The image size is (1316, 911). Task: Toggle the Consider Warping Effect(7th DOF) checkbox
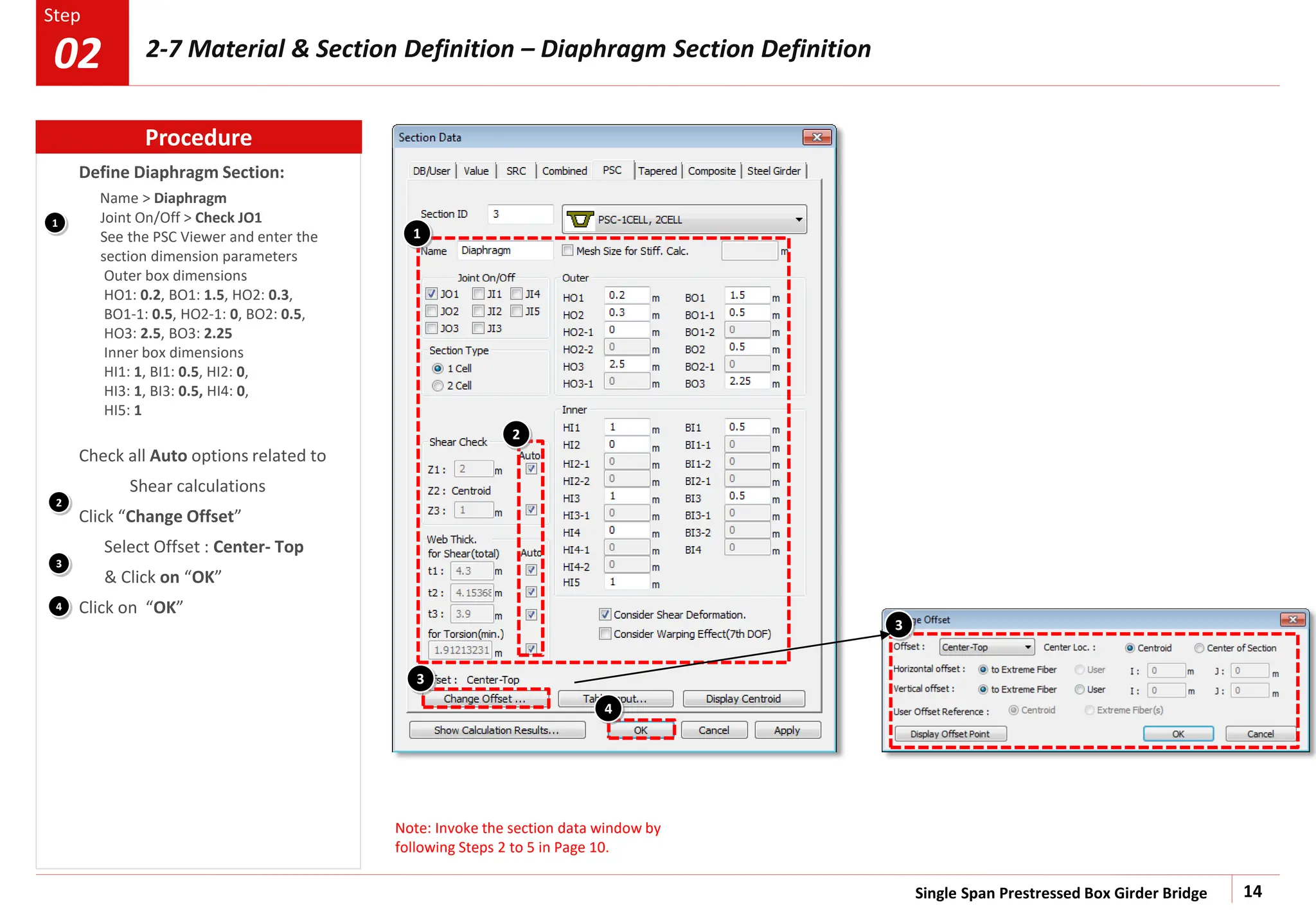pos(605,634)
